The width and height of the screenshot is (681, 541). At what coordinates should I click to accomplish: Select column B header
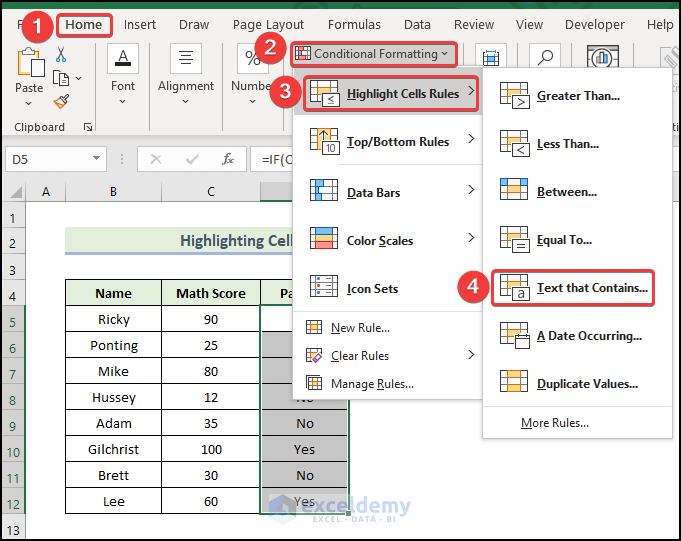click(x=113, y=191)
